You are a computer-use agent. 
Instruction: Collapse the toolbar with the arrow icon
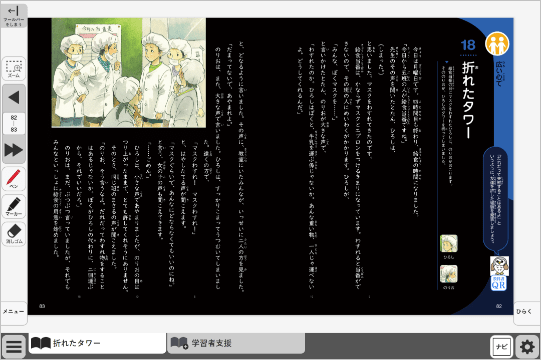(14, 16)
